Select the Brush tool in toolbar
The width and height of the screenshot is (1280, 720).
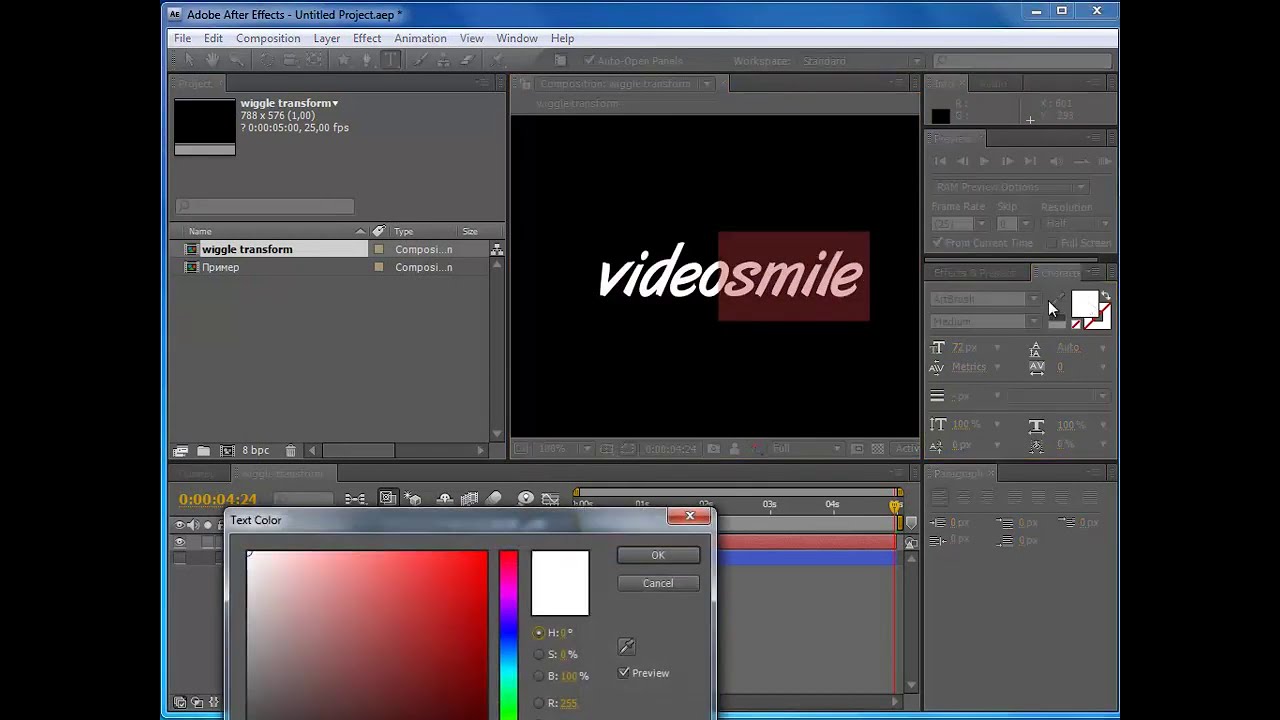(421, 61)
